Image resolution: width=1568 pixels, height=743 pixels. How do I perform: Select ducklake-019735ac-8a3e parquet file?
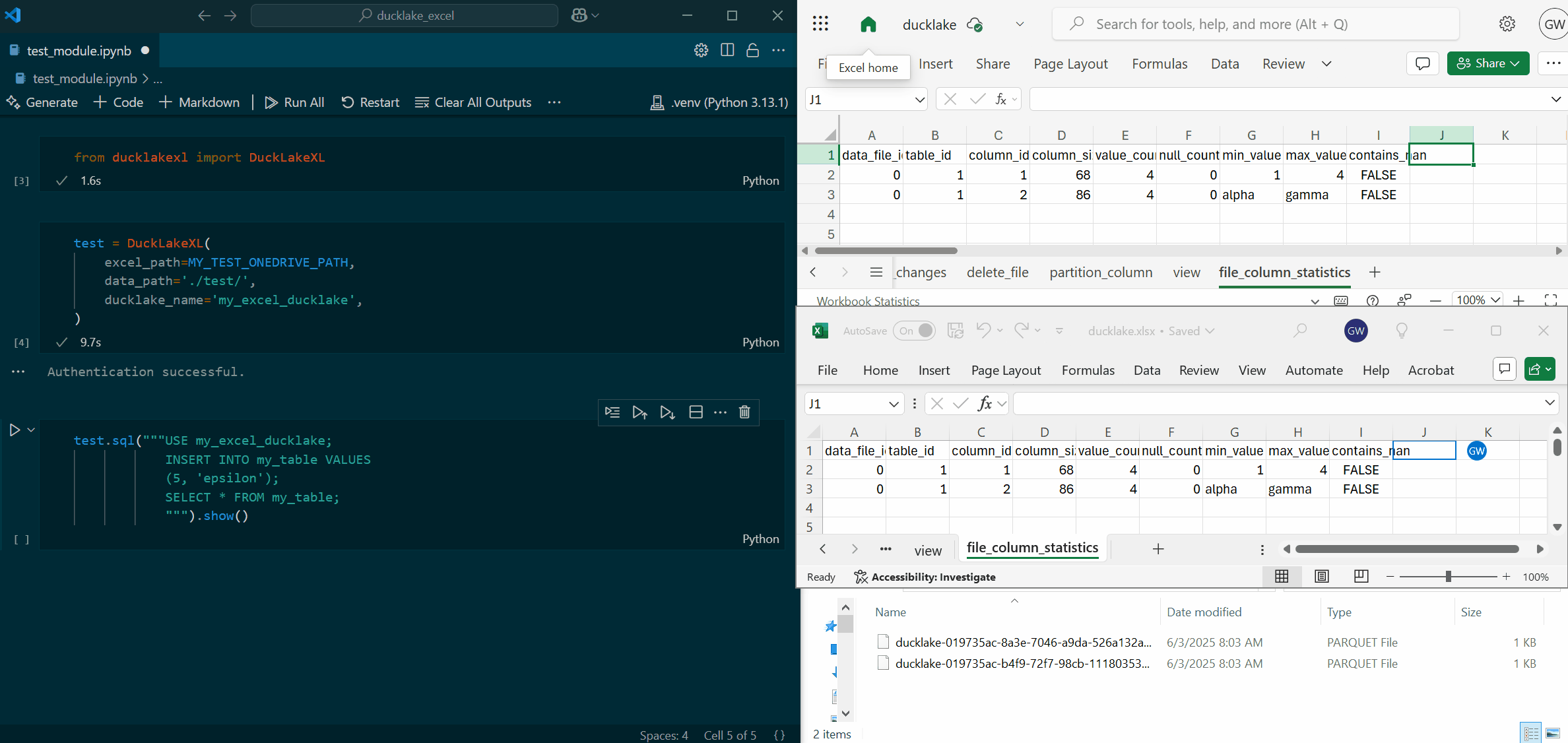[1023, 642]
